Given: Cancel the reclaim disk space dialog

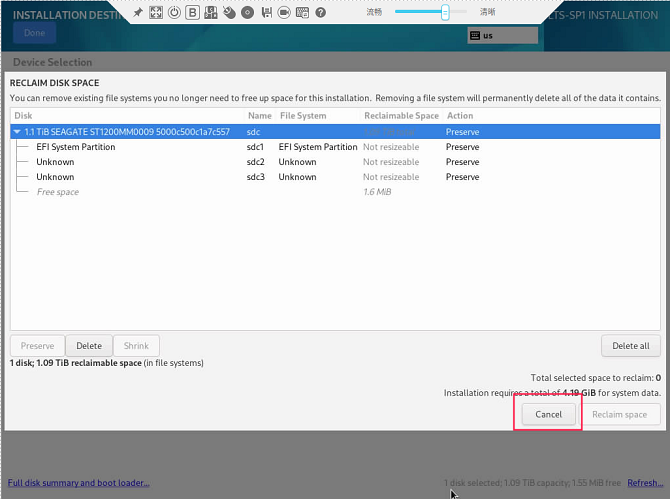Looking at the screenshot, I should coord(548,414).
